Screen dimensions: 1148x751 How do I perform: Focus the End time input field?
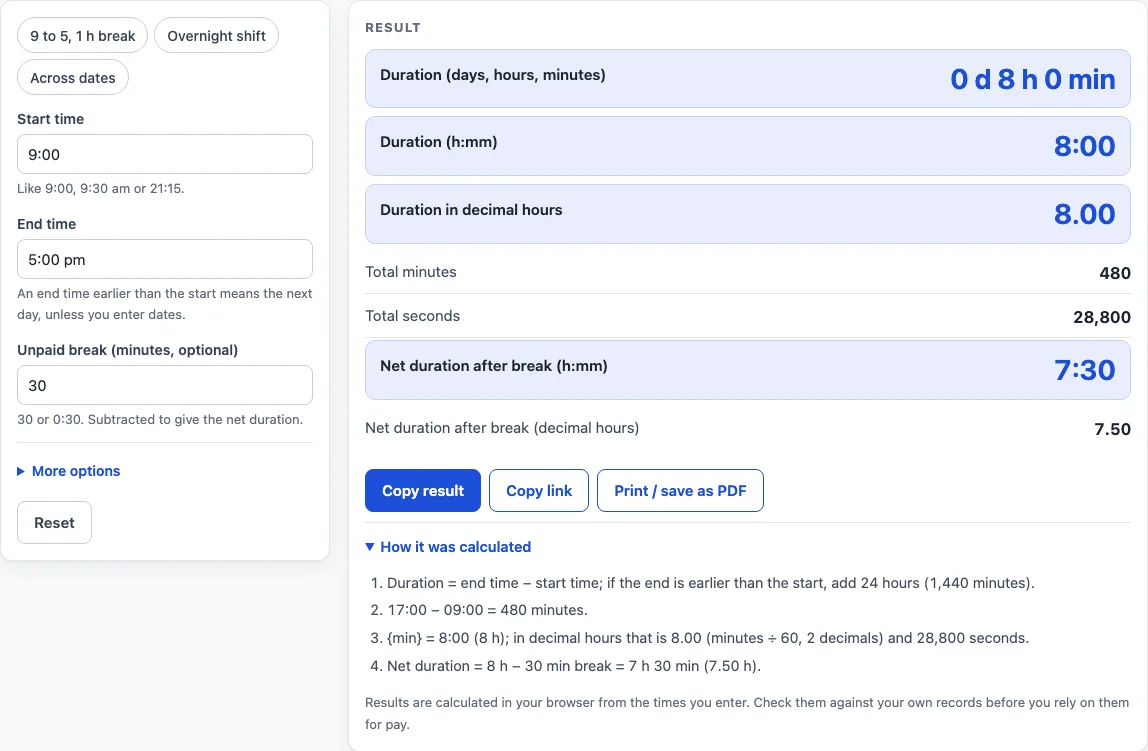(165, 259)
